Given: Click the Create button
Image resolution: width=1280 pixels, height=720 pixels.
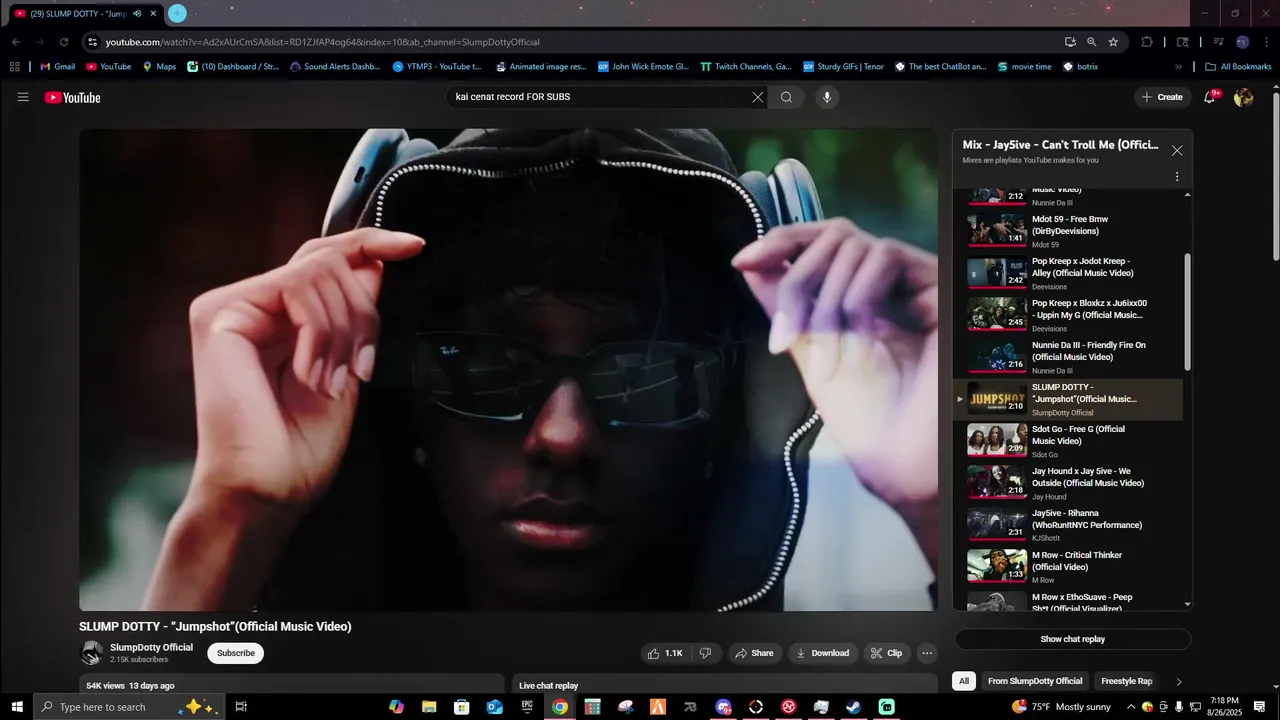Looking at the screenshot, I should click(x=1162, y=97).
